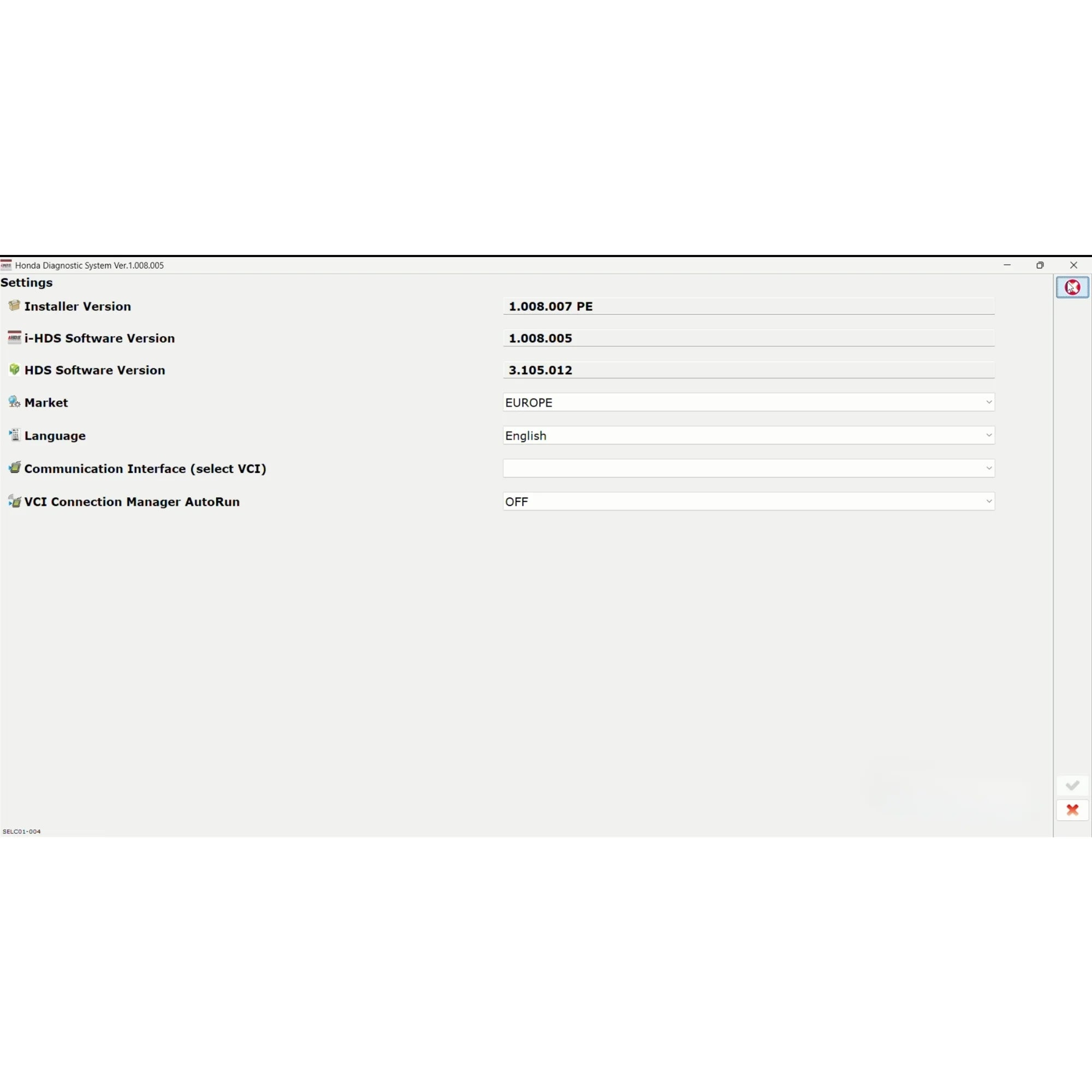
Task: Click the red icon button at top right
Action: coord(1072,287)
